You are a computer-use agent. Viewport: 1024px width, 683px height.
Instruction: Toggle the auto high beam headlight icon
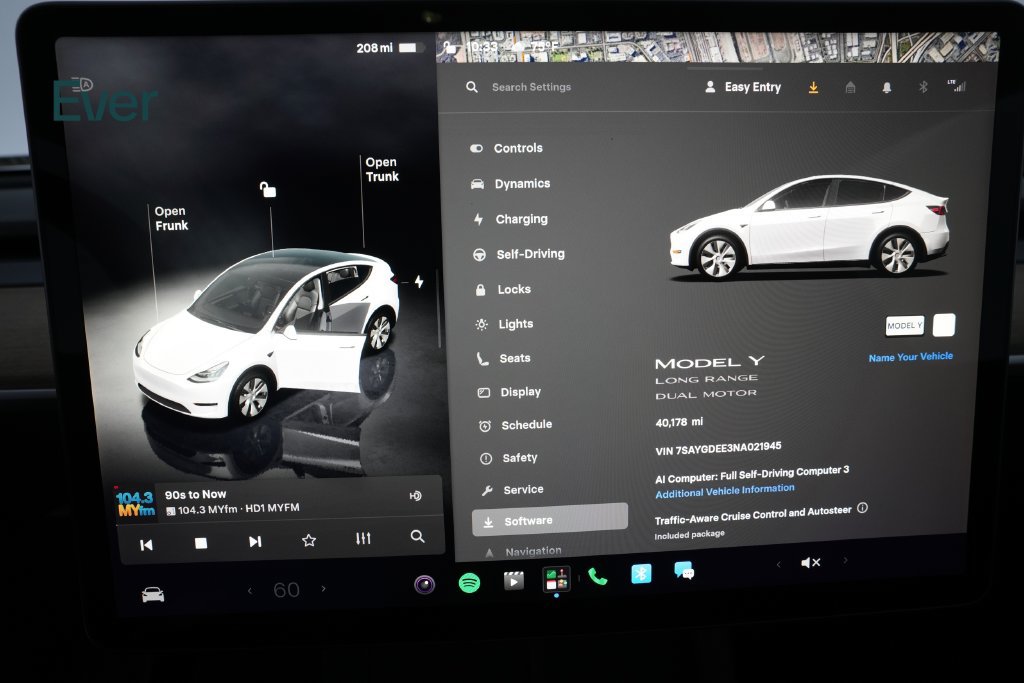point(82,85)
